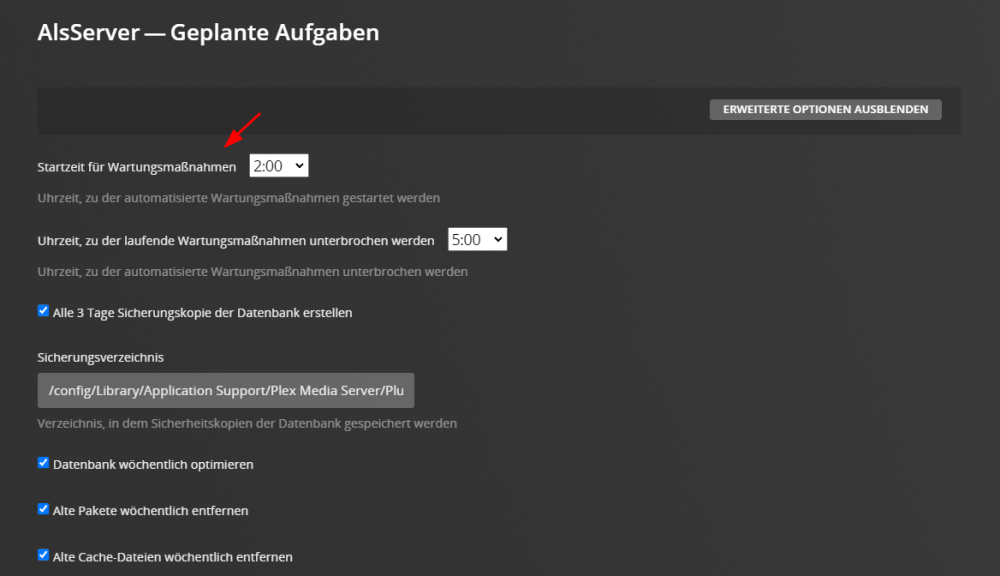Screen dimensions: 1000x576
Task: Open the 5:00 maintenance stop time dropdown
Action: (477, 239)
